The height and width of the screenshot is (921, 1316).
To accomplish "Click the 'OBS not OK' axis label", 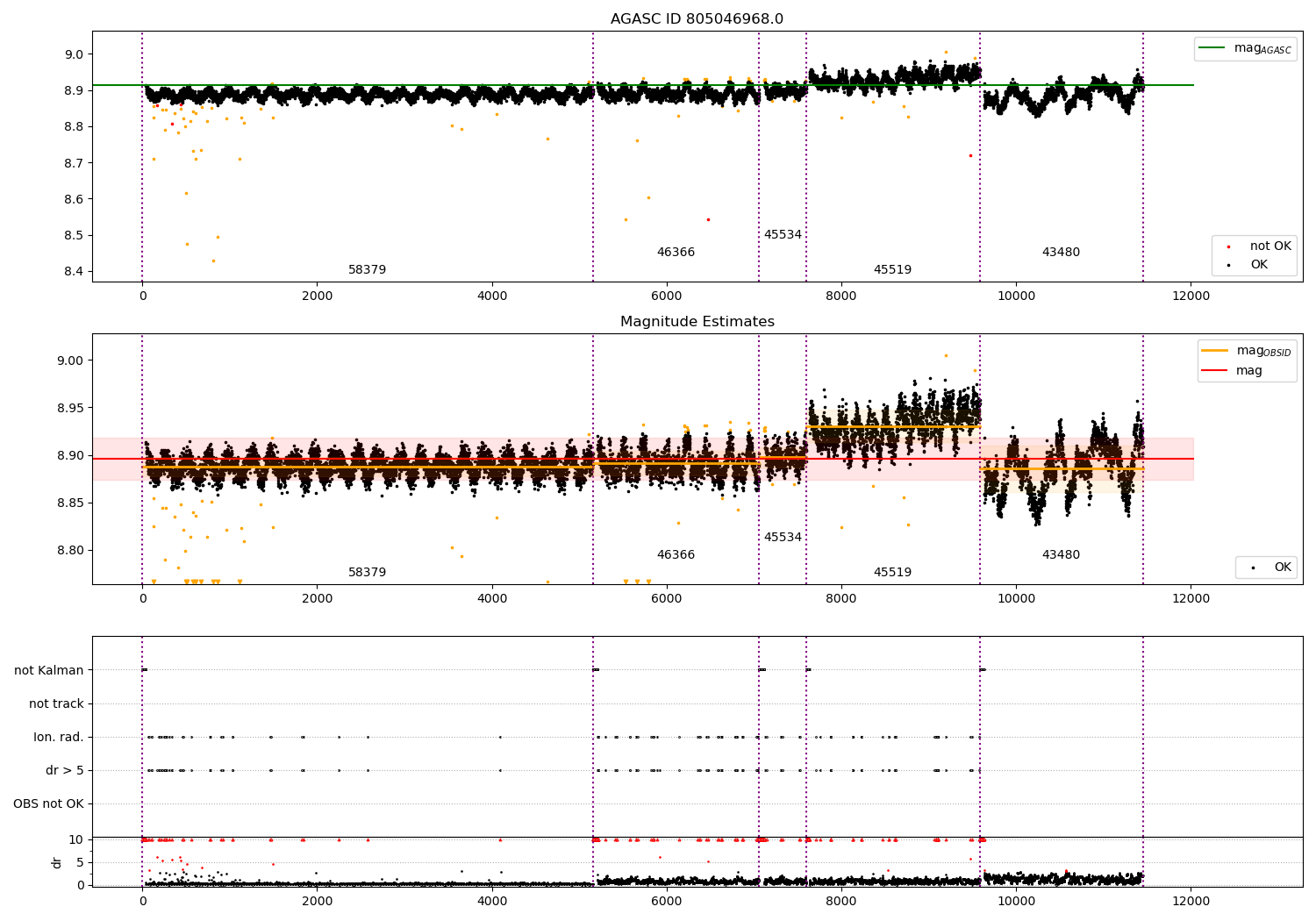I will pyautogui.click(x=48, y=804).
